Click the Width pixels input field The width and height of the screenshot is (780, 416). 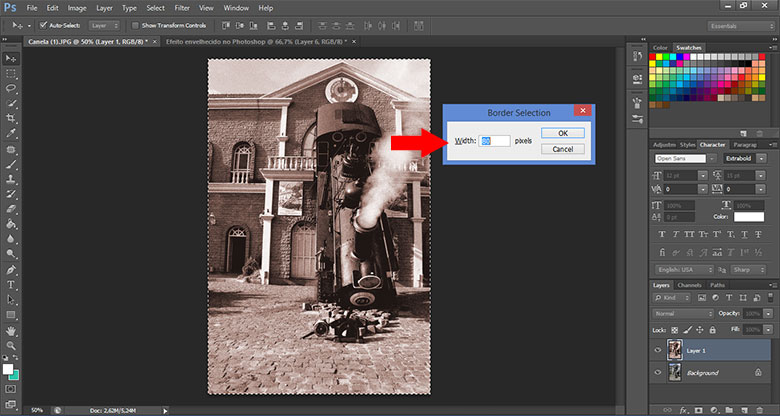click(494, 141)
